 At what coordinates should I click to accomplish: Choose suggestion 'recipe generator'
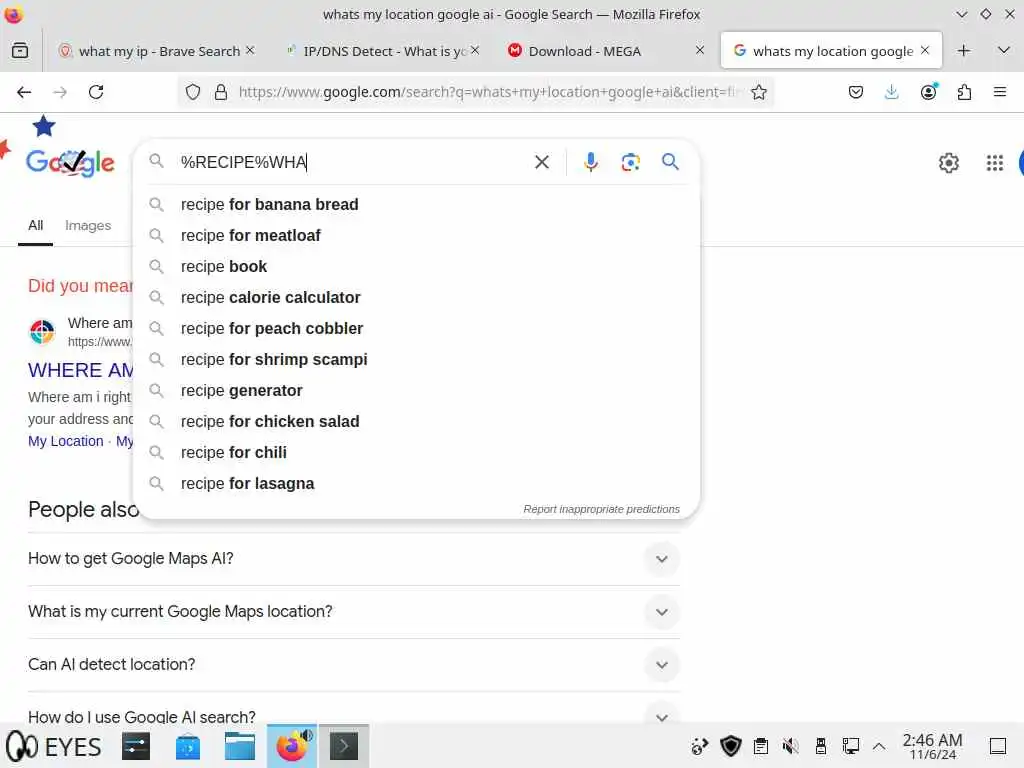pyautogui.click(x=416, y=391)
